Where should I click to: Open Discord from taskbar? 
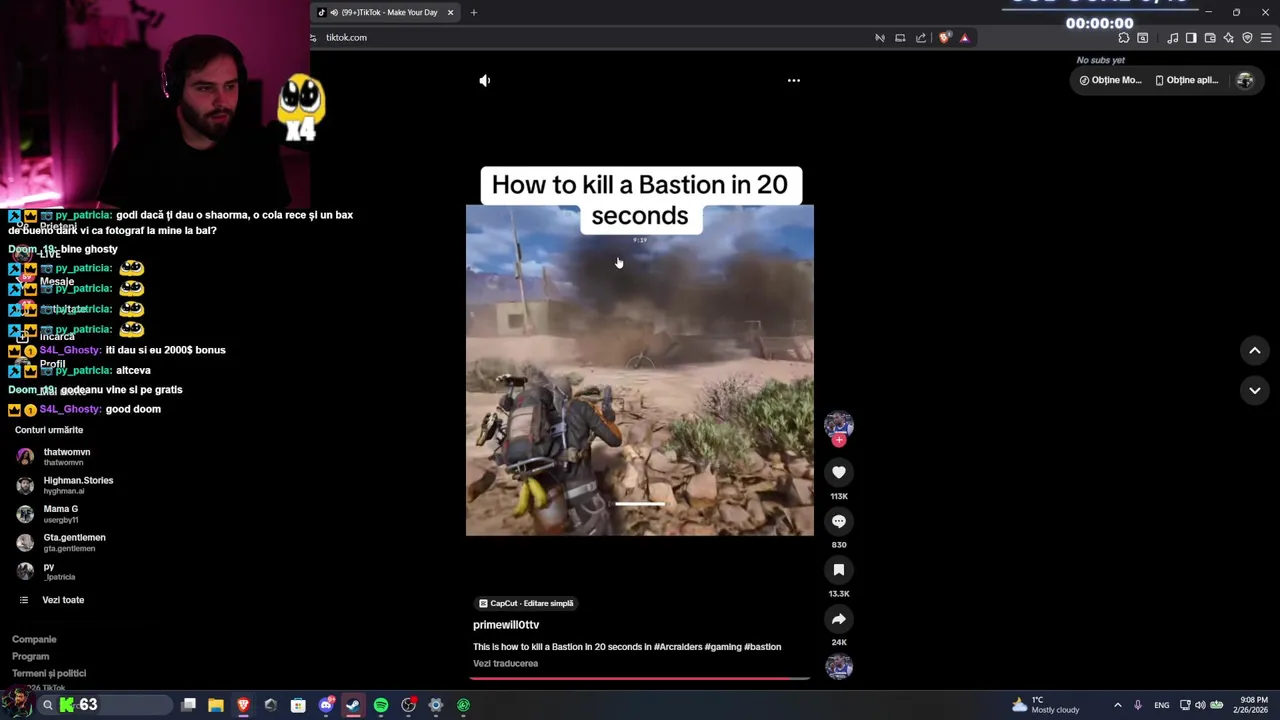(x=326, y=705)
